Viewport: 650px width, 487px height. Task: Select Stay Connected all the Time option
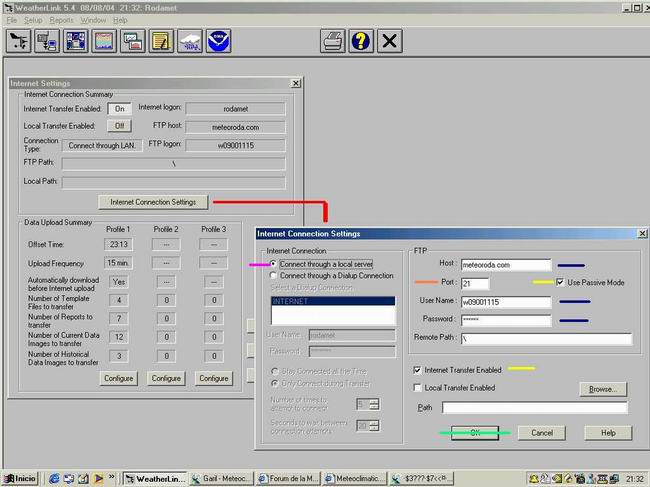[319, 371]
